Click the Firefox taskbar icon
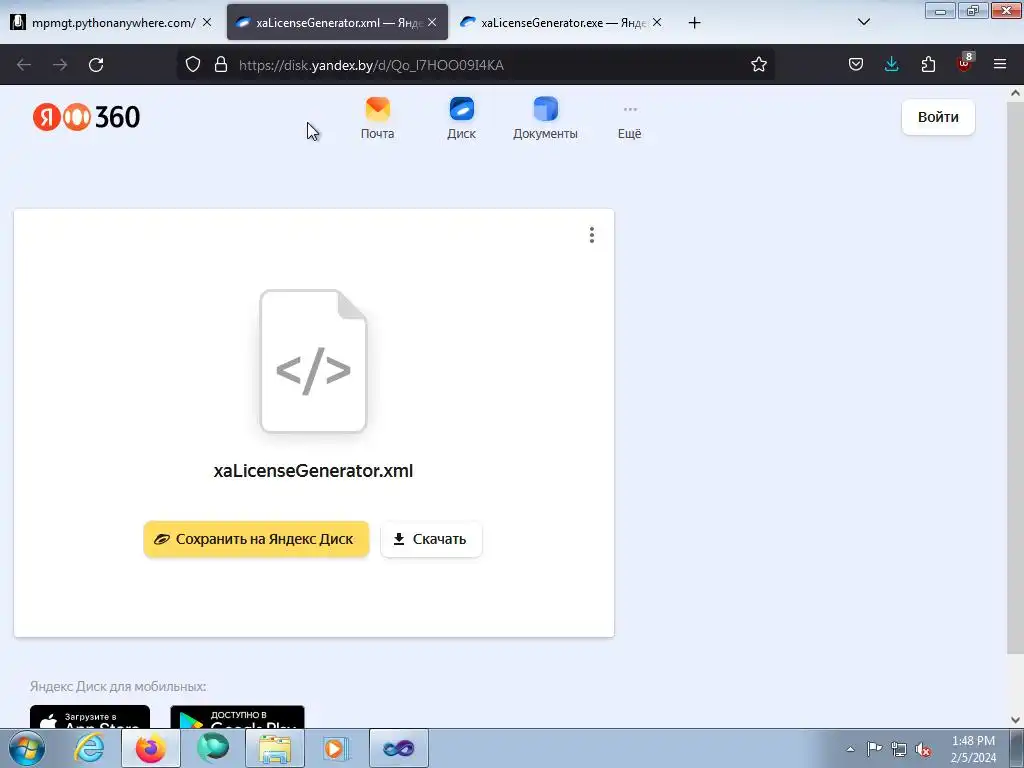 pyautogui.click(x=151, y=748)
